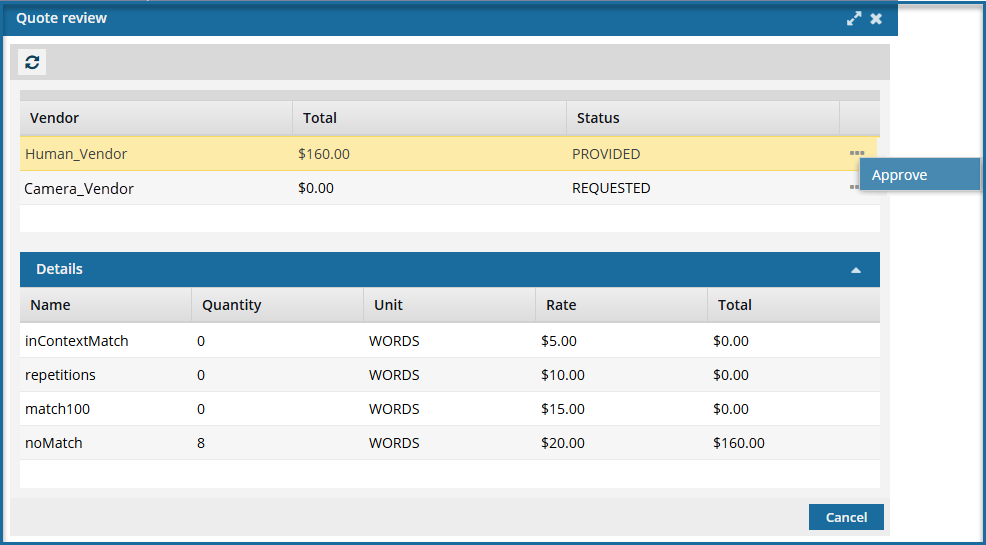Viewport: 986px width, 545px height.
Task: Click the Details panel header title
Action: pyautogui.click(x=60, y=269)
